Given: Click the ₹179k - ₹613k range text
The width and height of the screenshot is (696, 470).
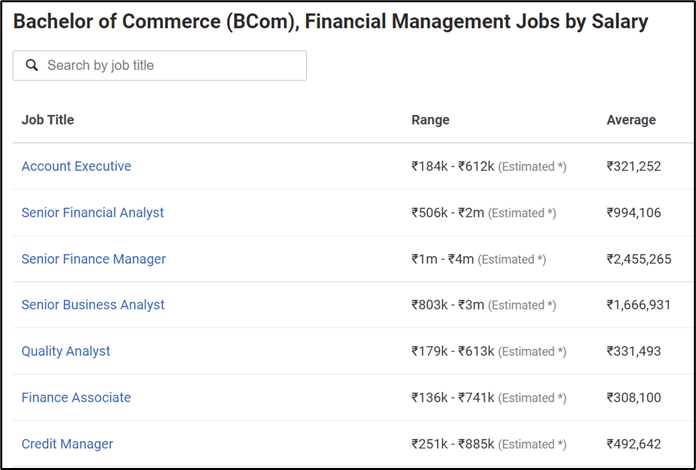Looking at the screenshot, I should [x=453, y=351].
